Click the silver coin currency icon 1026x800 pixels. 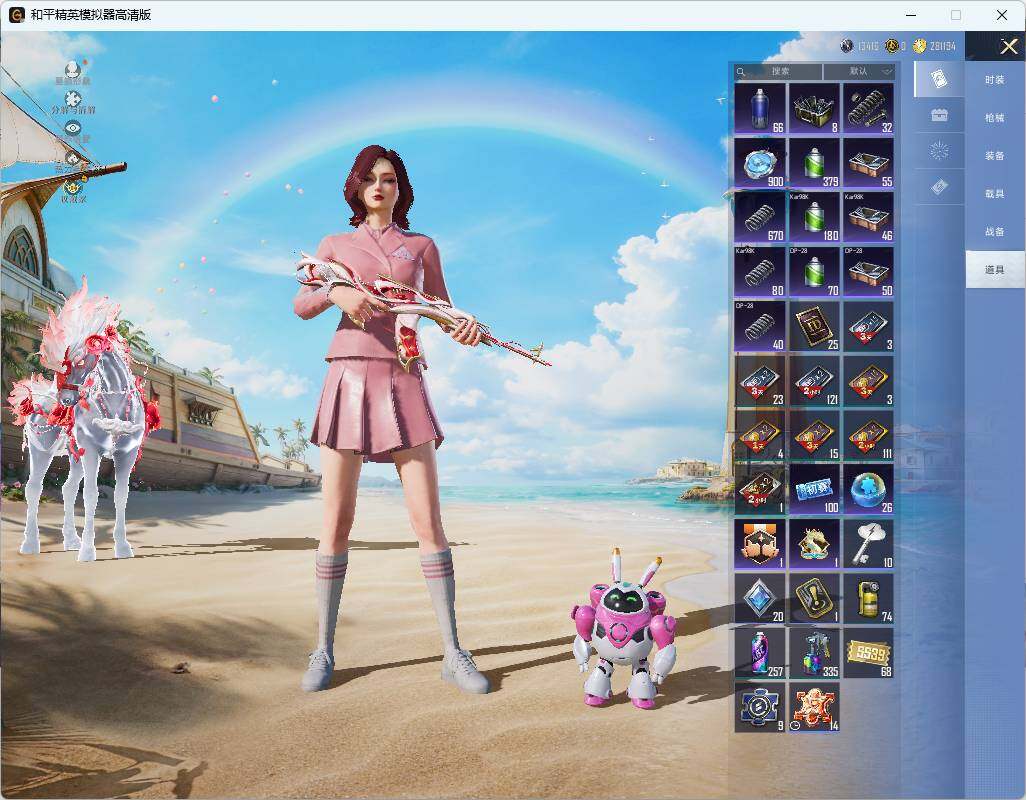[x=847, y=46]
